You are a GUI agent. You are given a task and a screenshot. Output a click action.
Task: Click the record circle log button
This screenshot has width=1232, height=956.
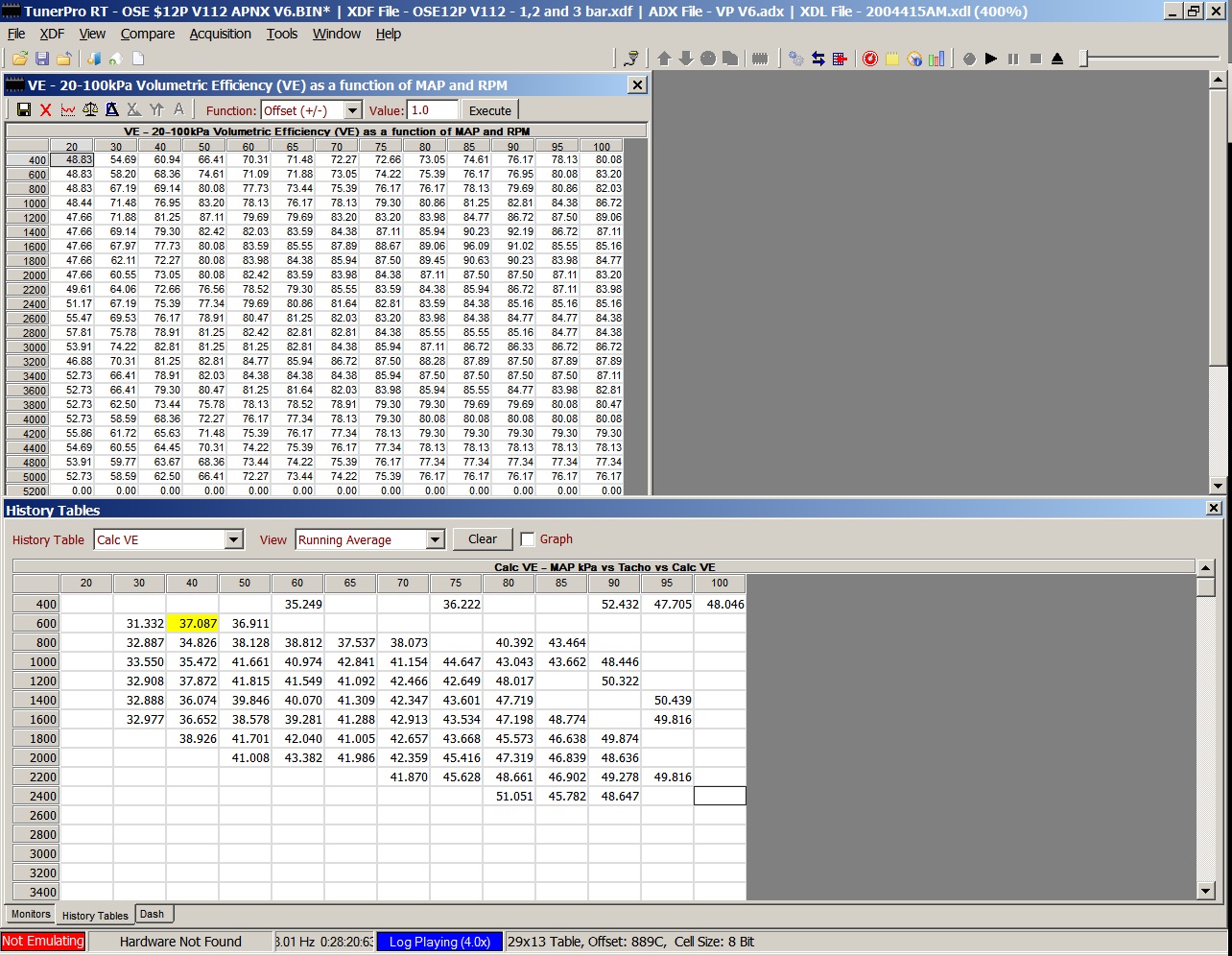(969, 59)
